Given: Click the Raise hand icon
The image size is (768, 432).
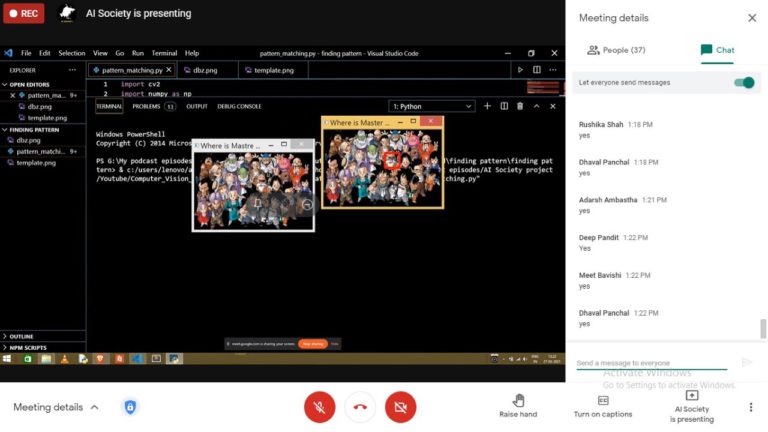Looking at the screenshot, I should tap(518, 400).
